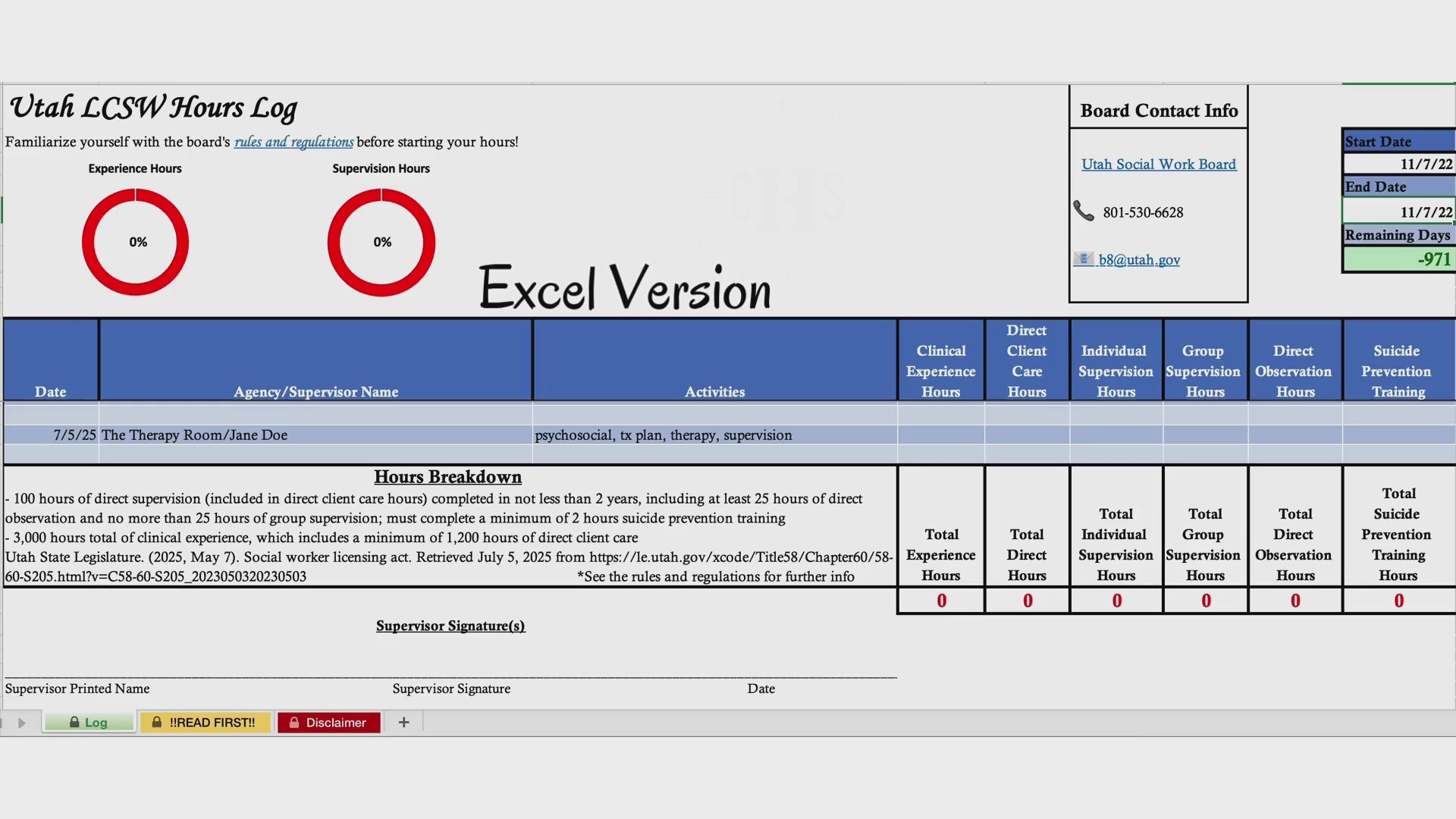
Task: Select the Clinical Experience Hours cell for 7/5/25
Action: pyautogui.click(x=941, y=435)
